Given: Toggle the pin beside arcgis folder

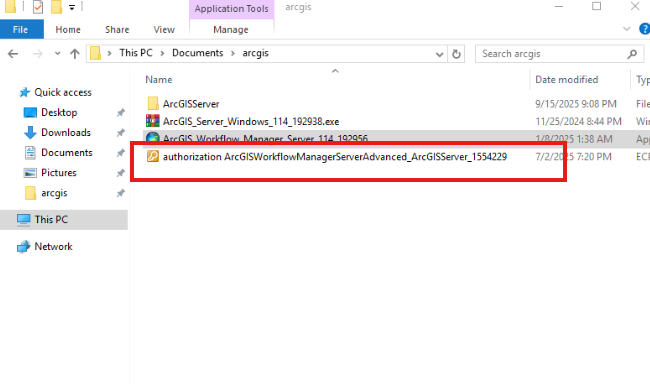Looking at the screenshot, I should tap(120, 193).
